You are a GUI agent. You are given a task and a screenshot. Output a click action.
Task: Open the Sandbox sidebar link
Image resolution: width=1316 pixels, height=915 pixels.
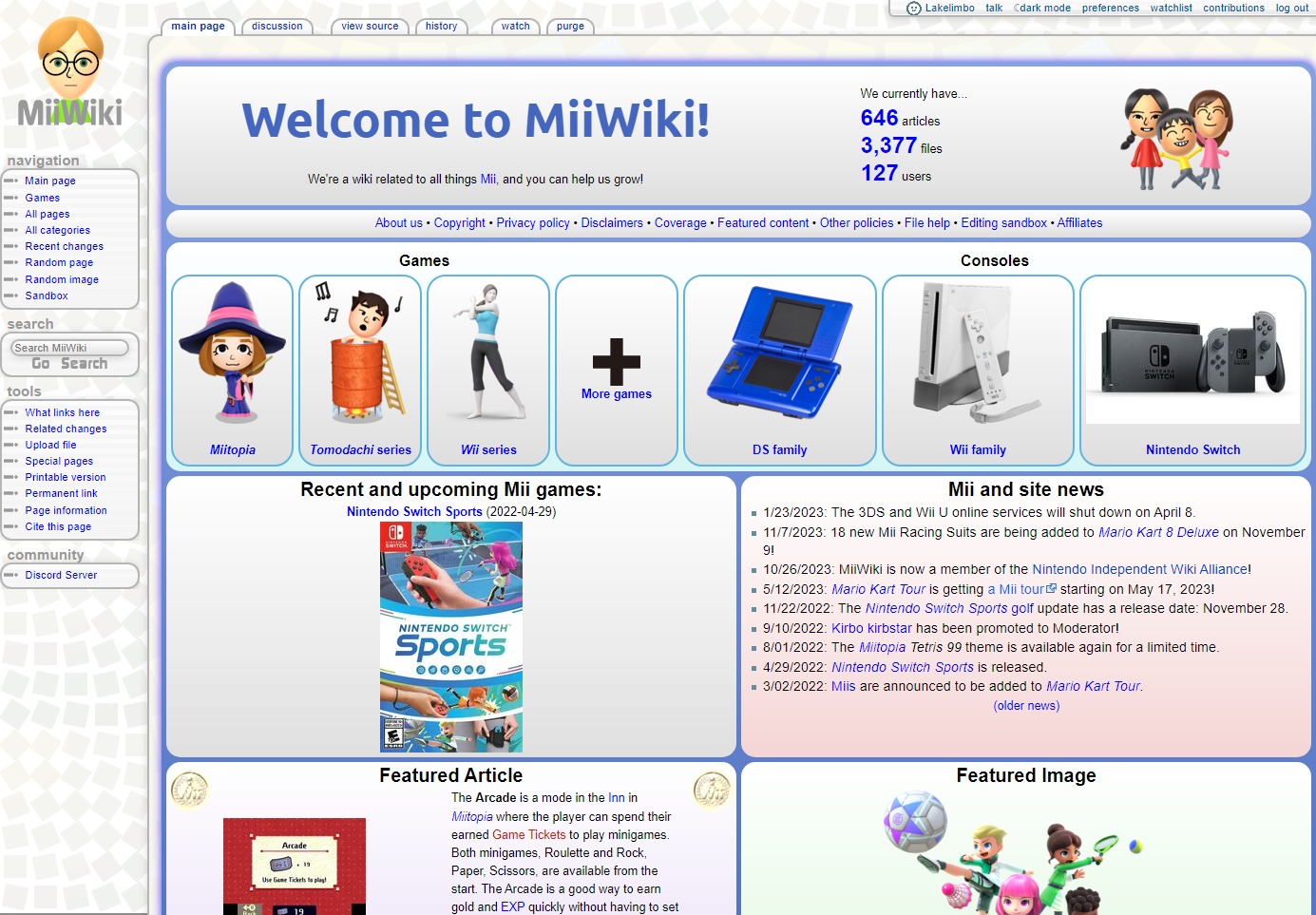47,295
